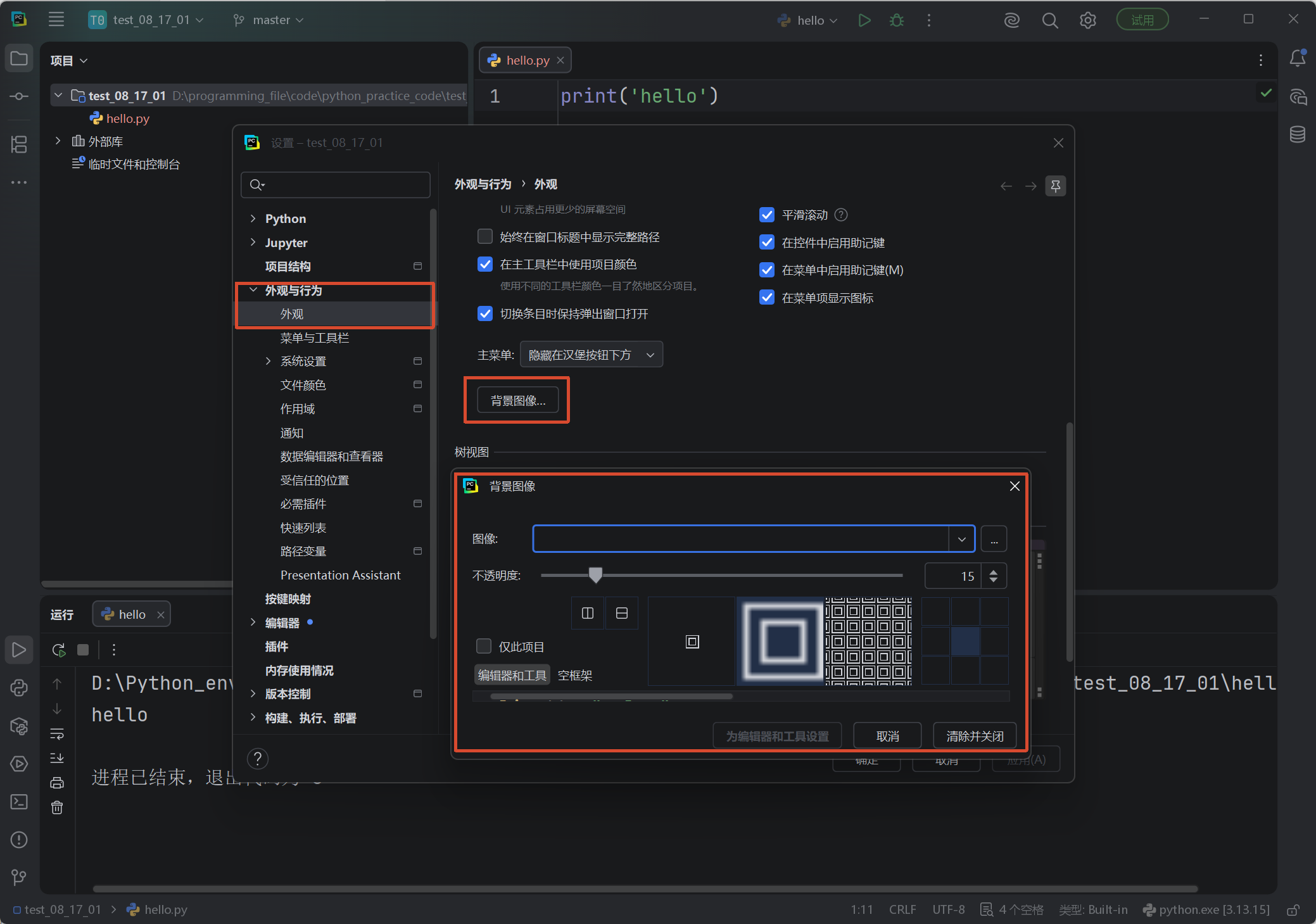Toggle soft-wrap in Run console

(x=57, y=733)
